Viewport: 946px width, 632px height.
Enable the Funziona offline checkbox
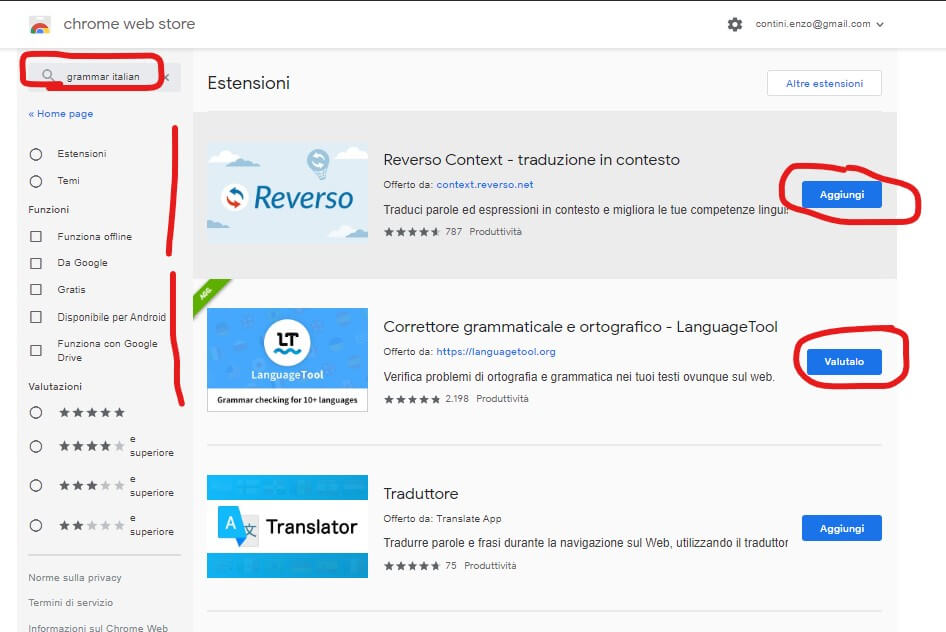36,237
